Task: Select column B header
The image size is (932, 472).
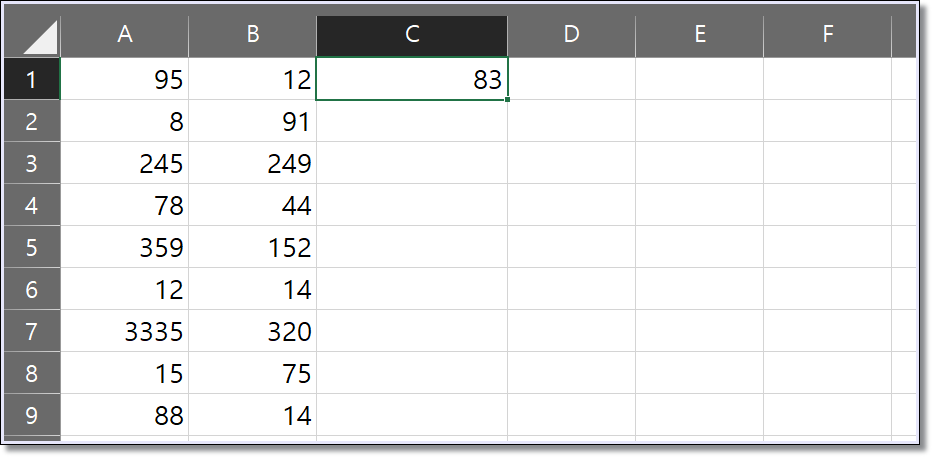Action: (253, 36)
